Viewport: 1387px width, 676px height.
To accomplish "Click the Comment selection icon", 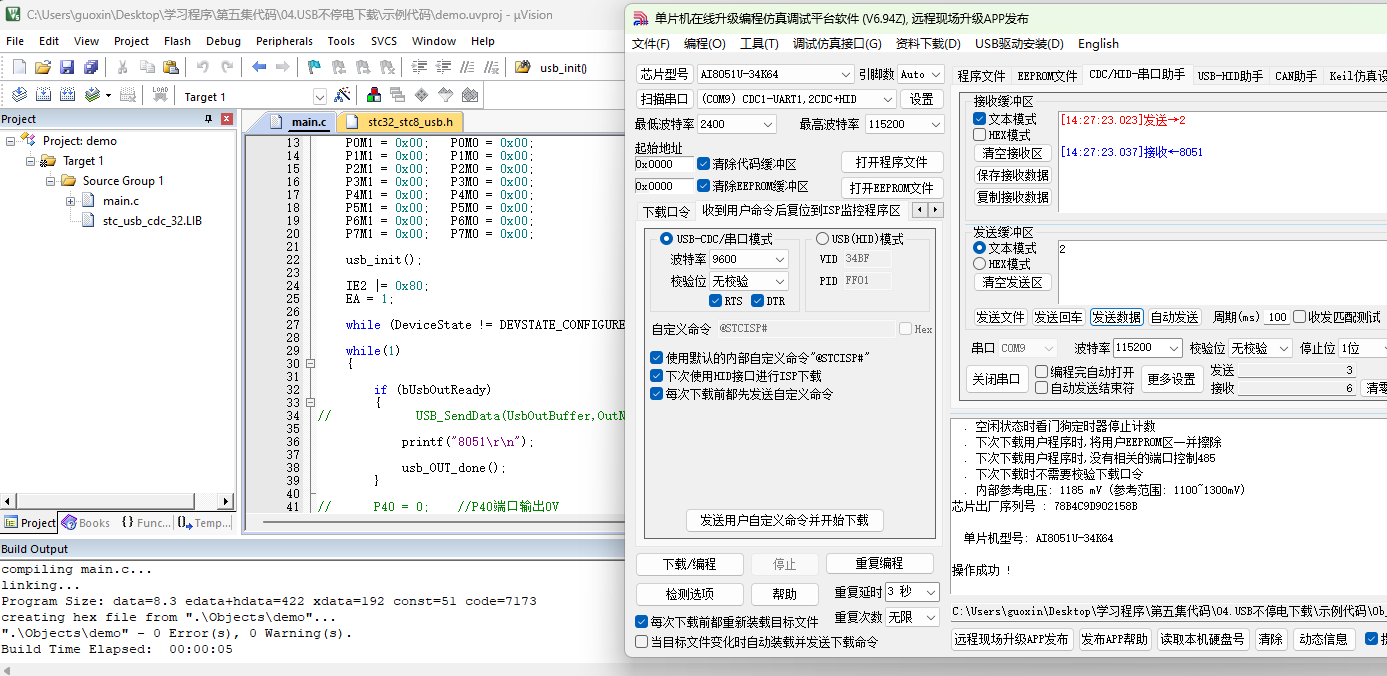I will [x=466, y=67].
